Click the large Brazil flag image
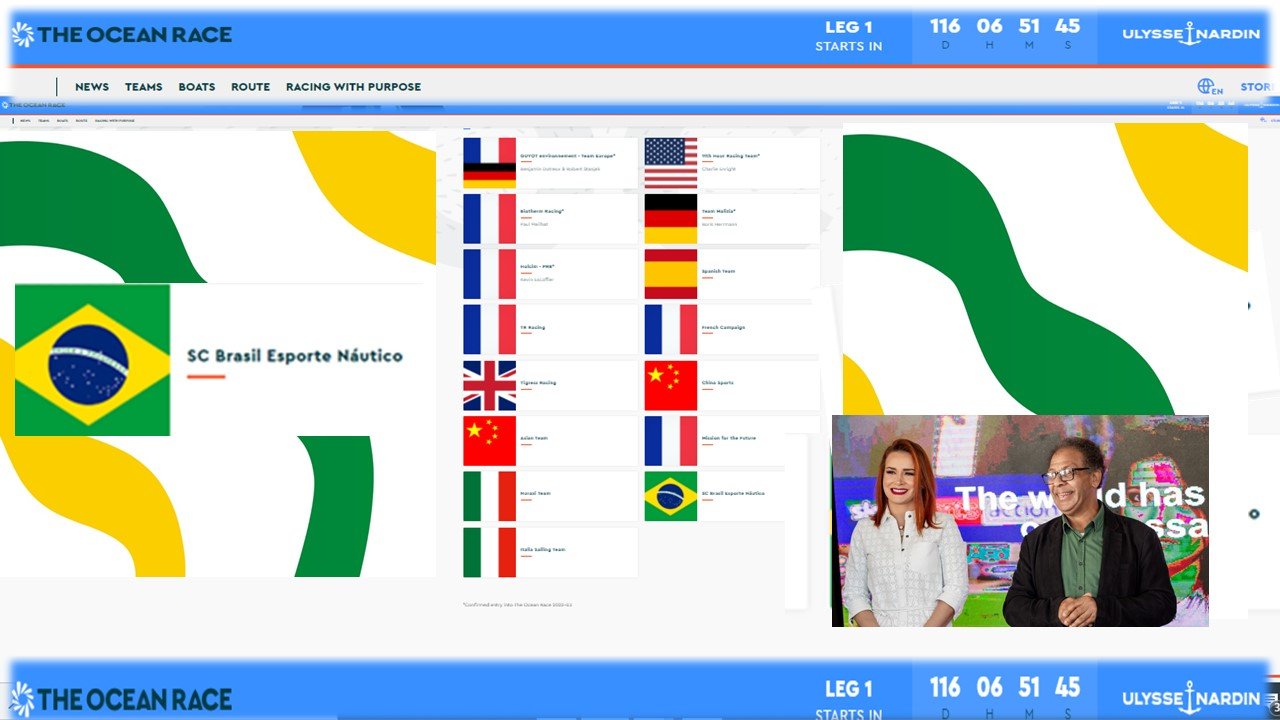This screenshot has height=720, width=1280. tap(92, 360)
